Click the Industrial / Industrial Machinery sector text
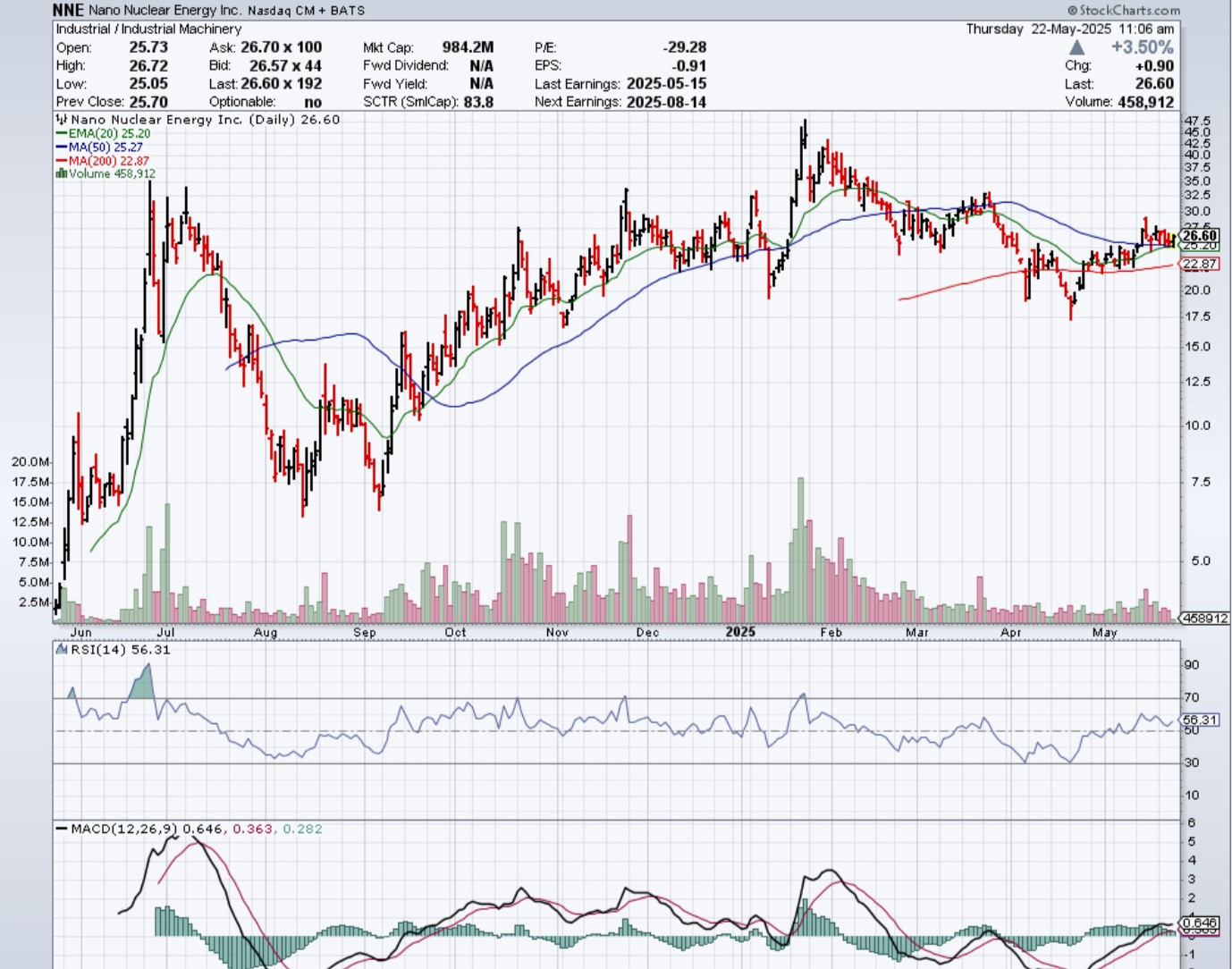Viewport: 1232px width, 969px height. pos(148,29)
